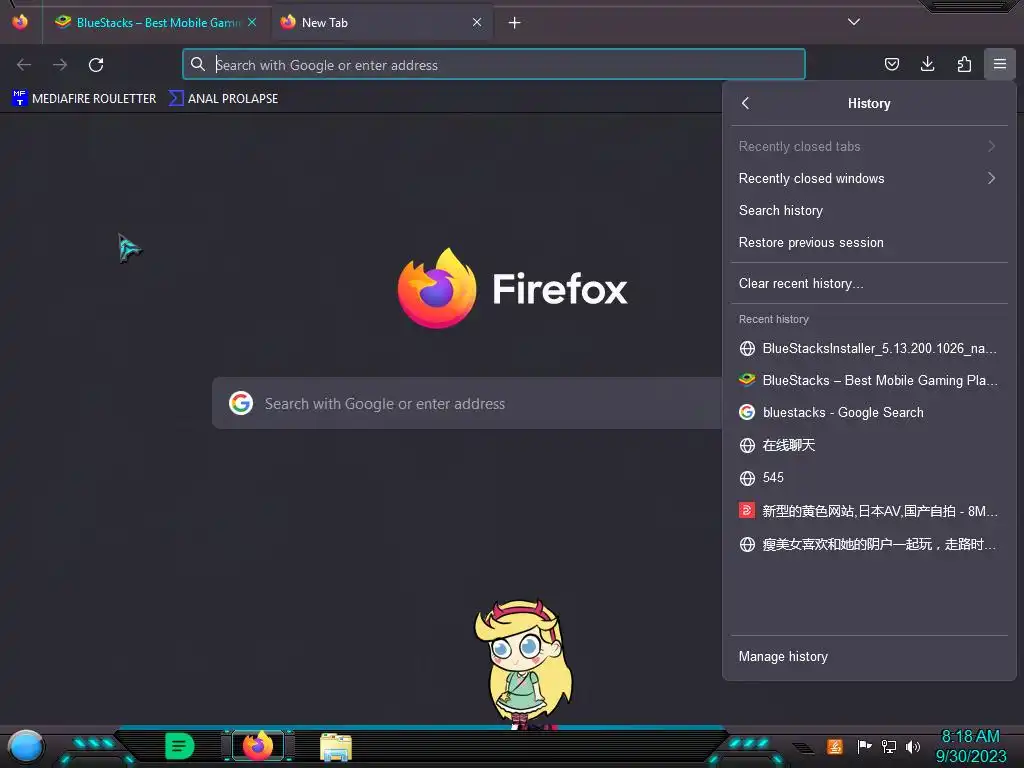
Task: Select the New Tab tab
Action: click(382, 23)
